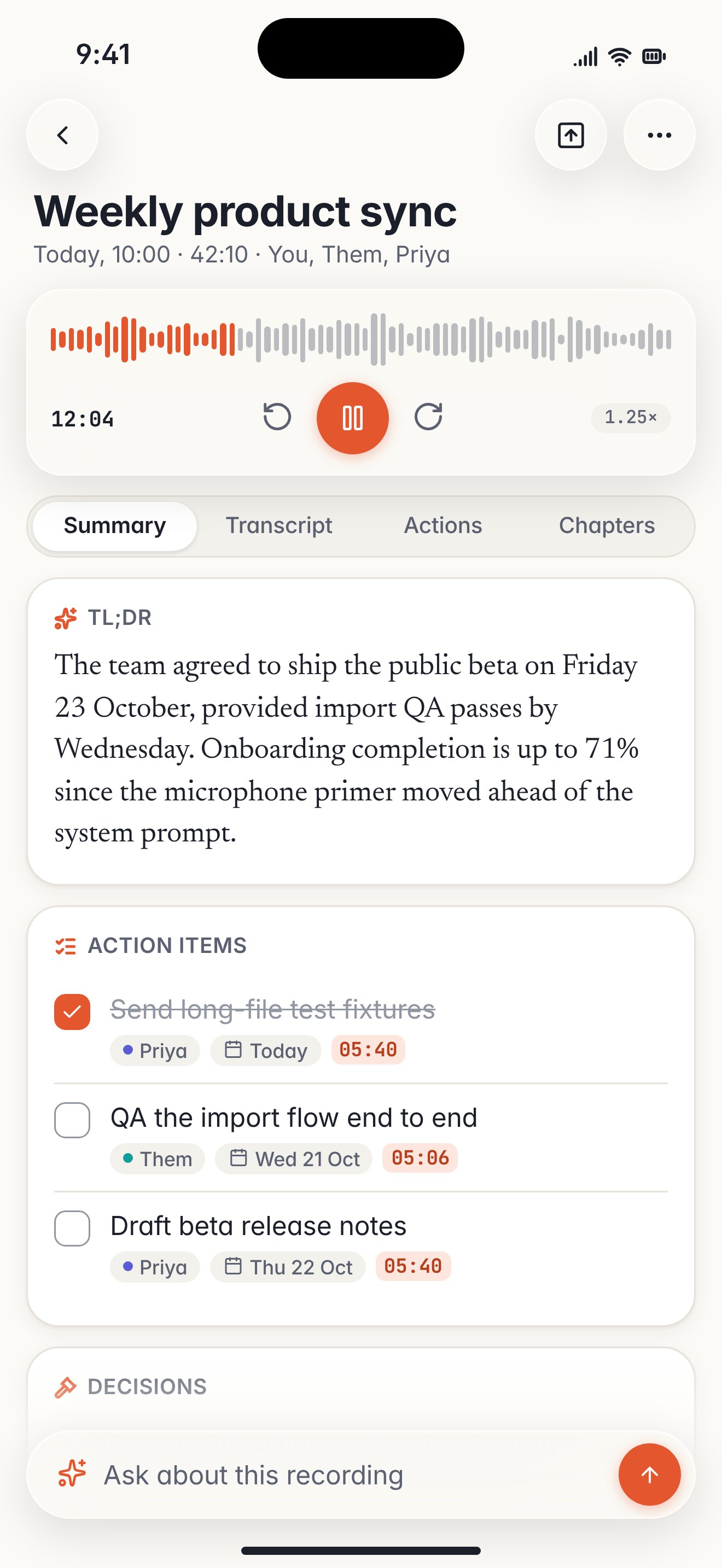Tap the skip-forward icon

pos(428,418)
